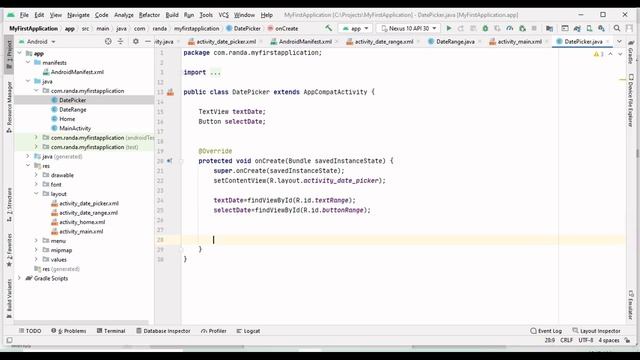Open the Nexus 10 API 30 device dropdown
Viewport: 640px width, 360px height.
(x=408, y=28)
